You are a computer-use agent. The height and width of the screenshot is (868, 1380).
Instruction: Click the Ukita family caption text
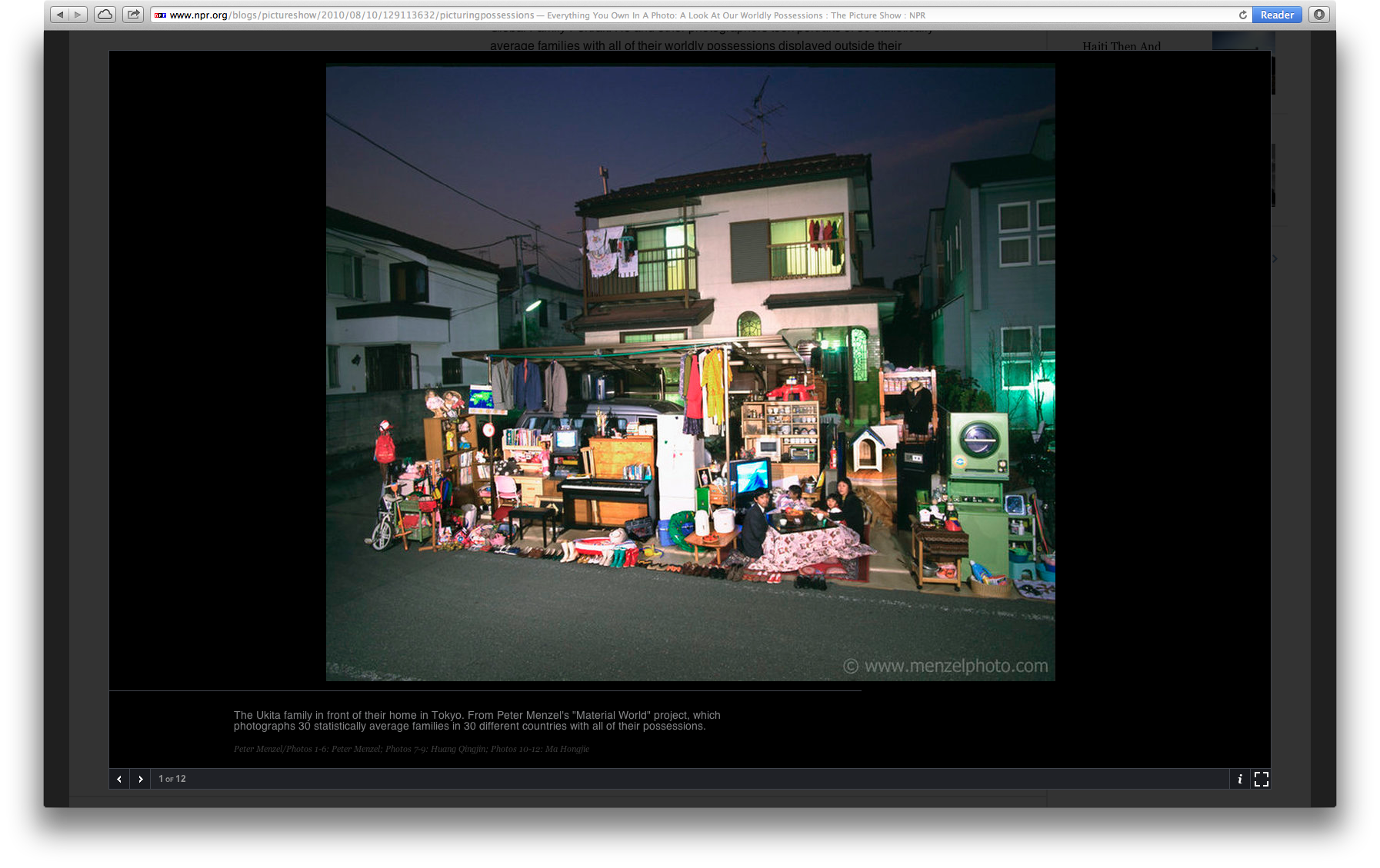pyautogui.click(x=477, y=720)
